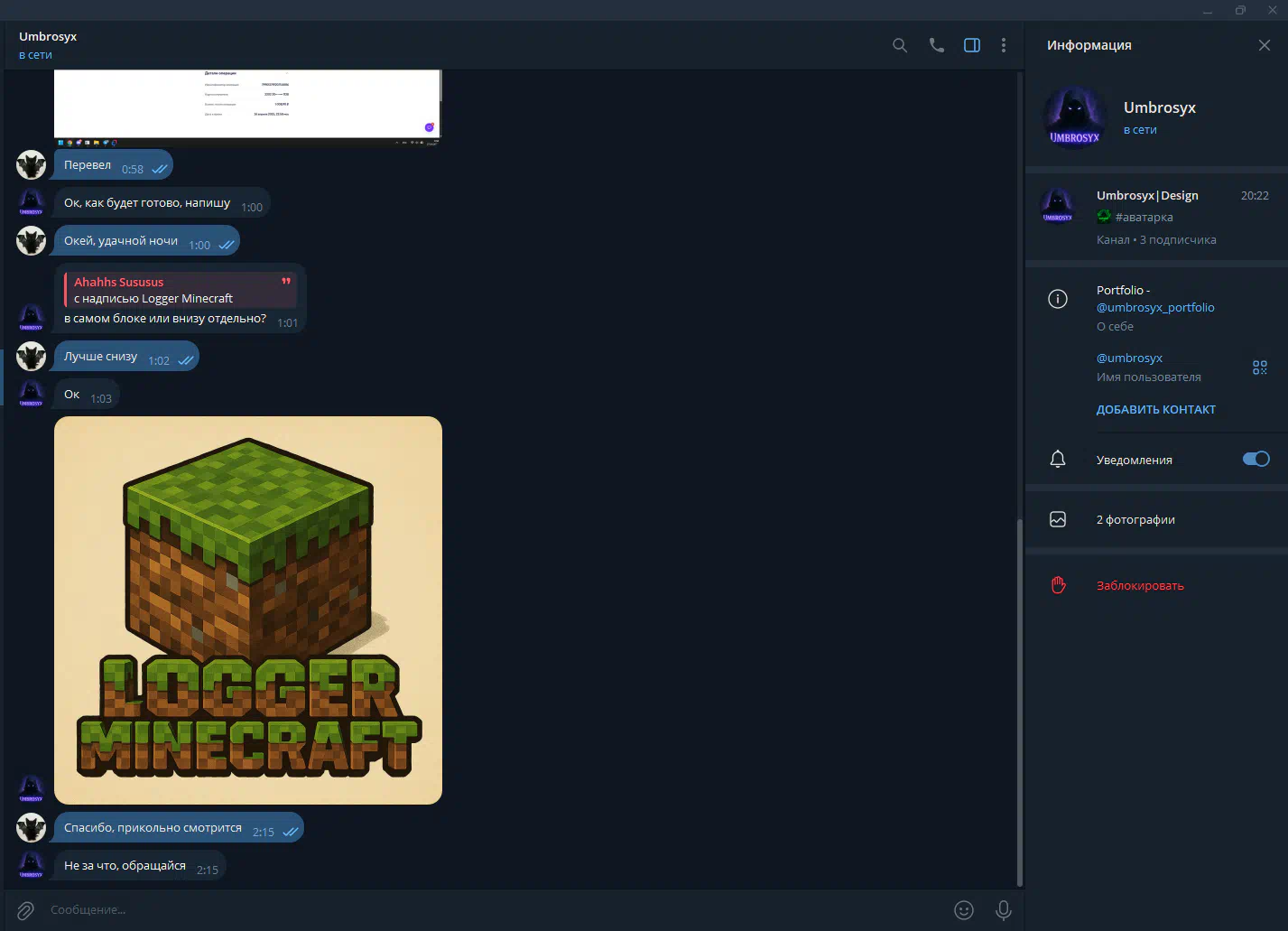Click Umbrosyx avatar beside "Не за что" message
This screenshot has width=1288, height=931.
tap(32, 865)
